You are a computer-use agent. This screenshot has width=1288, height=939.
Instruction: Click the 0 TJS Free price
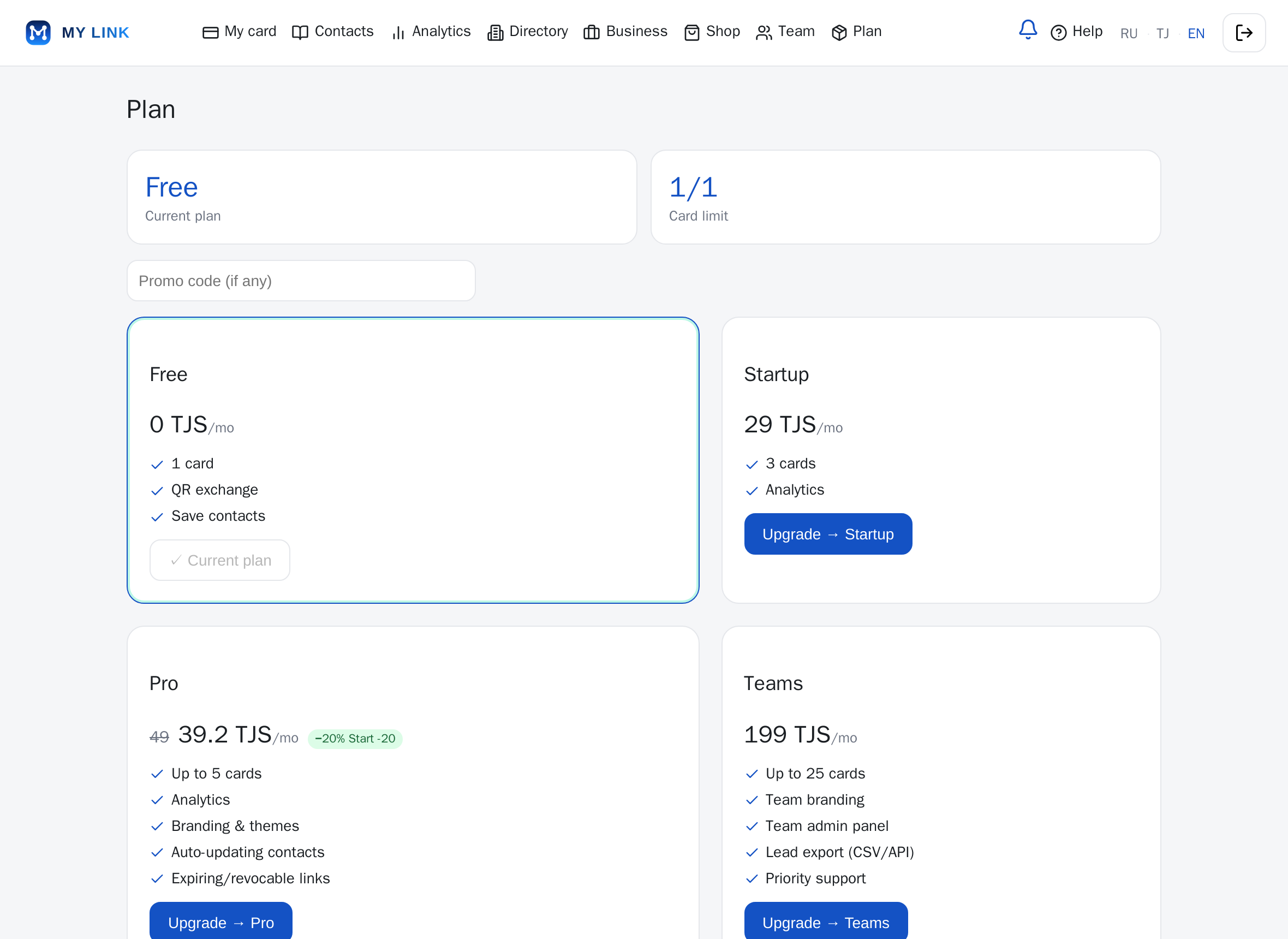point(178,425)
